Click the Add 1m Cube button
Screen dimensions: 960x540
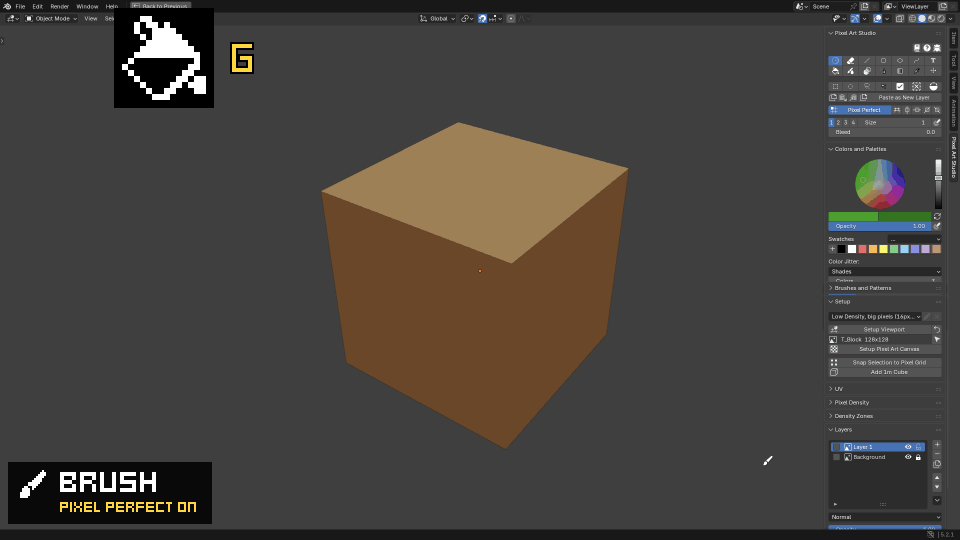(885, 372)
